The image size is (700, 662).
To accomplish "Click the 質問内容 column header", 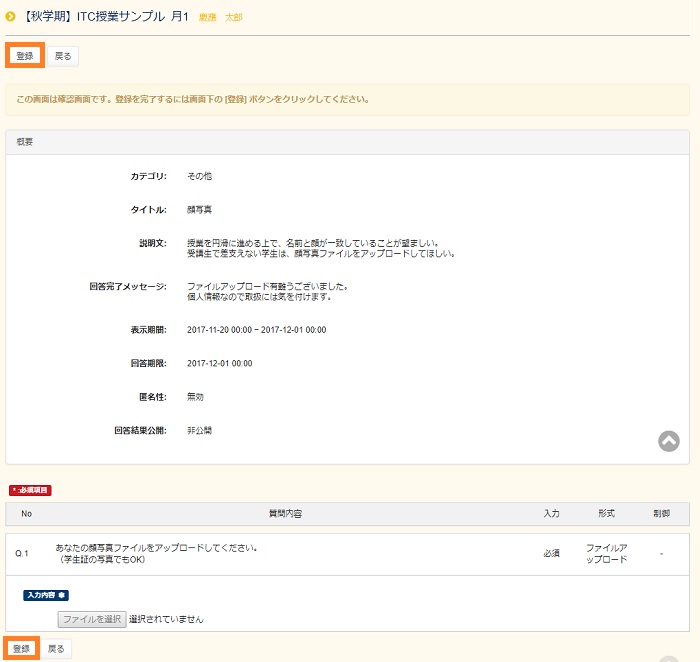I will [285, 513].
